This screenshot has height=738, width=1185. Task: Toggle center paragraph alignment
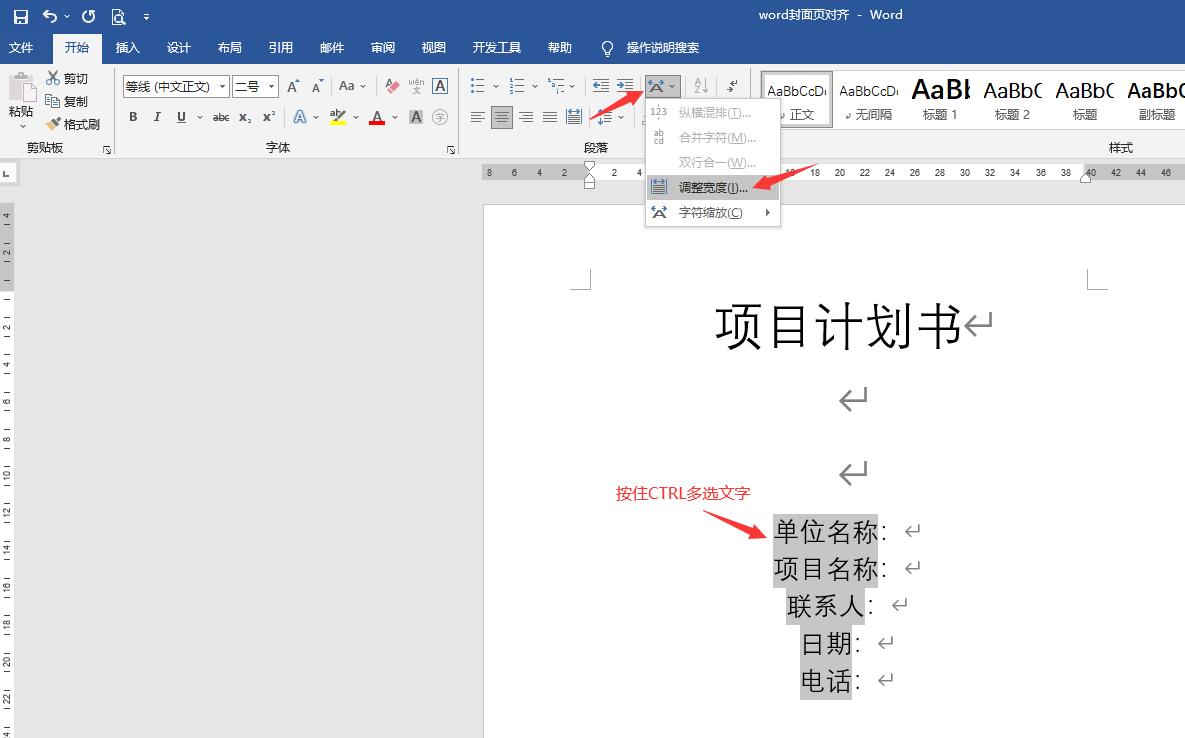click(501, 116)
